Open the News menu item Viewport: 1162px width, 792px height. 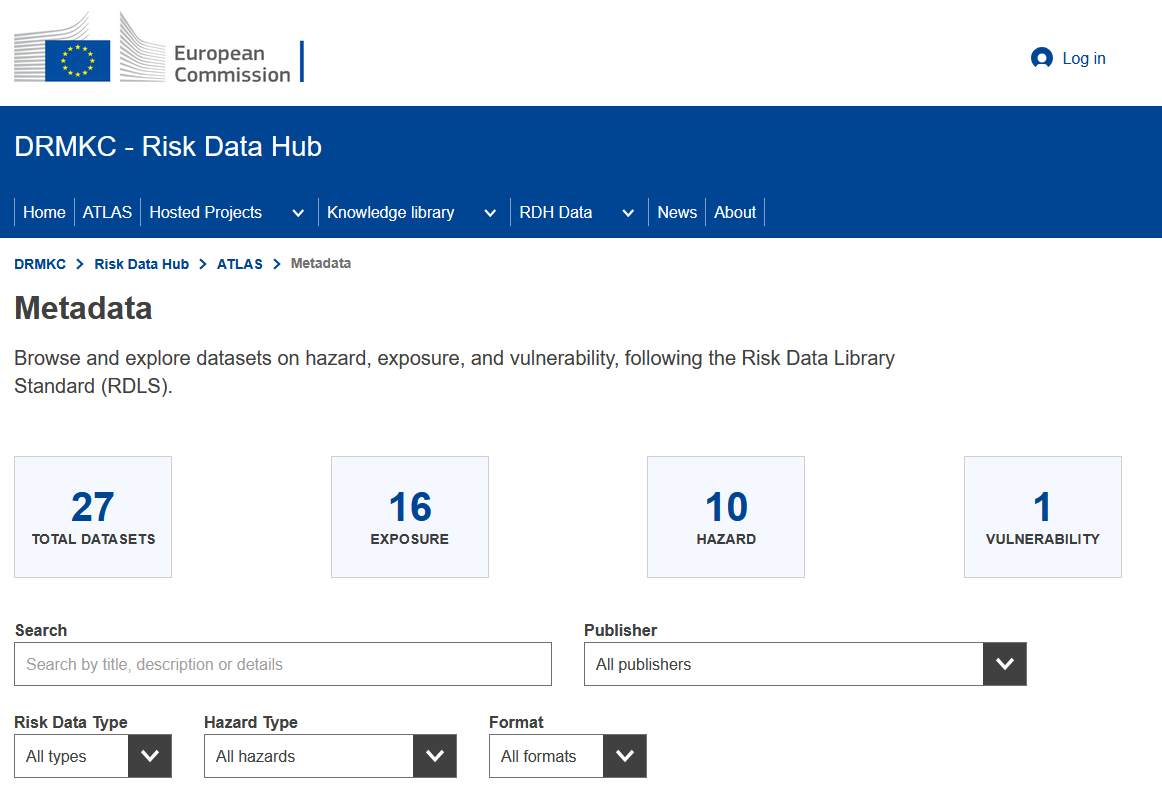[677, 212]
